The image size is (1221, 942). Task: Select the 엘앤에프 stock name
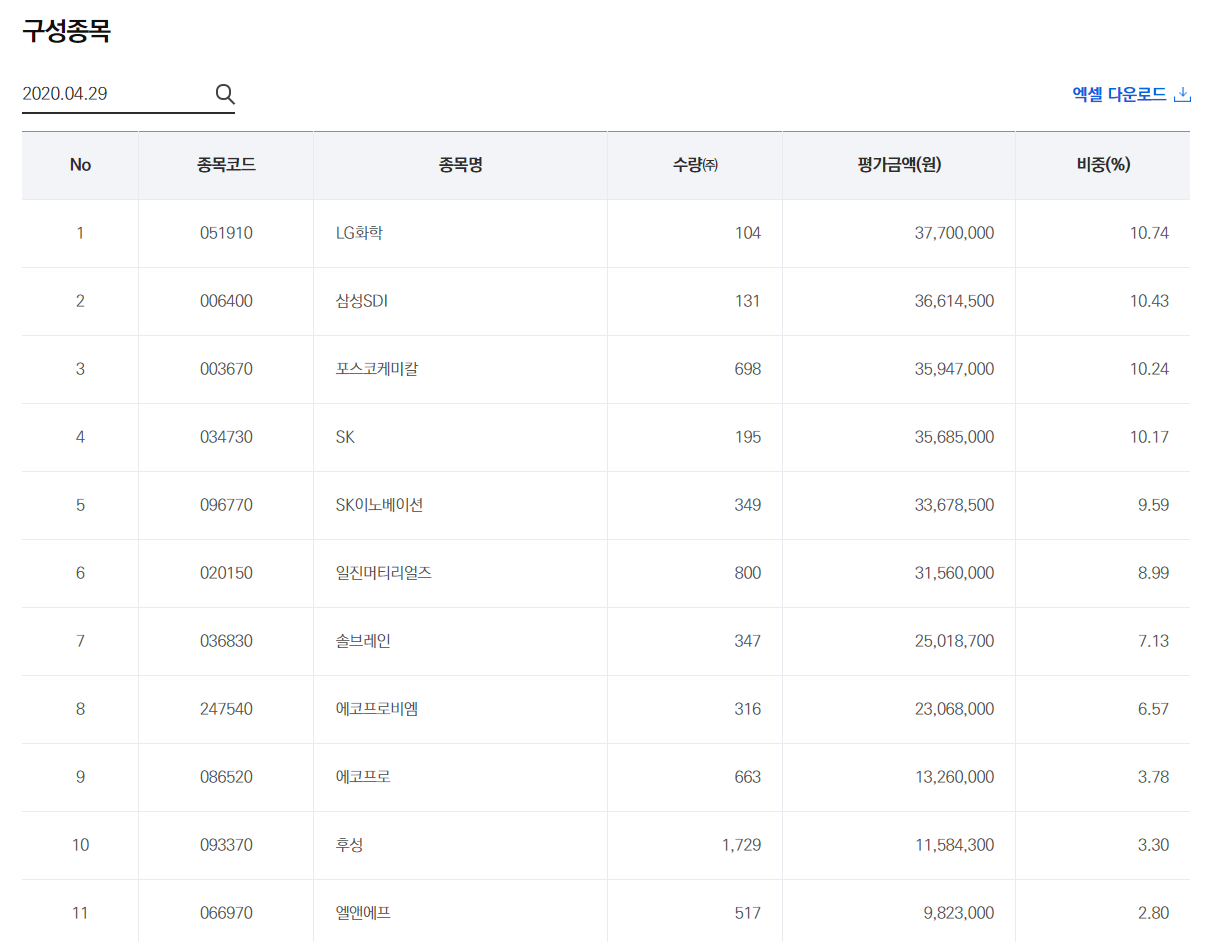363,913
